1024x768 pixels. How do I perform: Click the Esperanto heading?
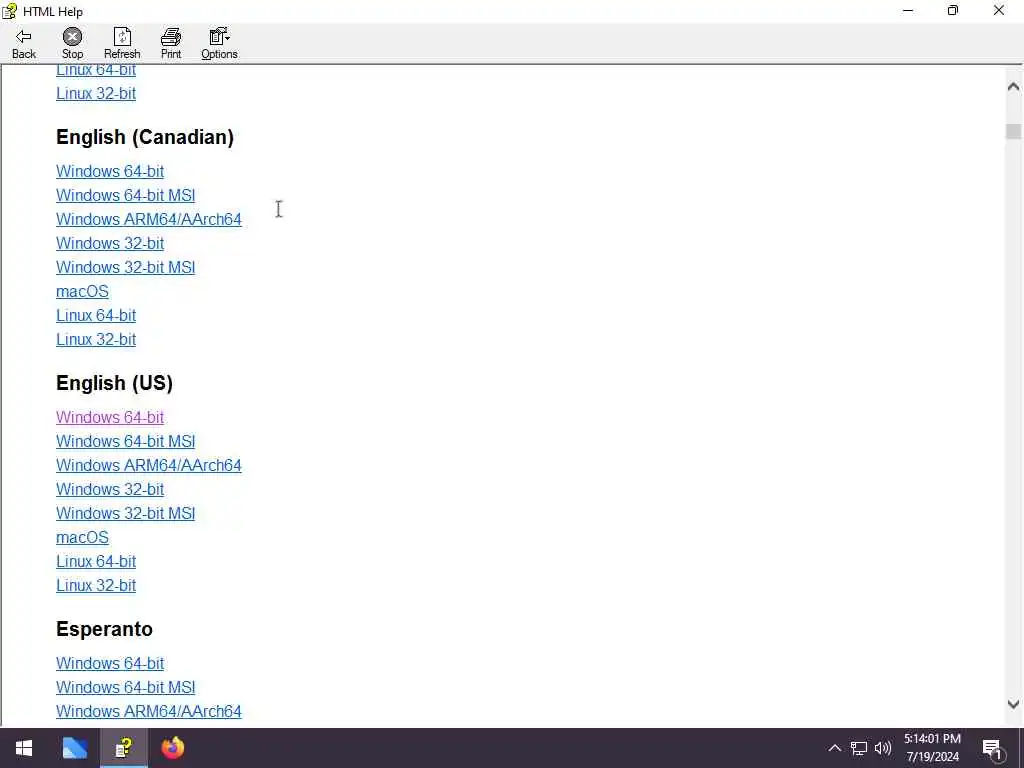pyautogui.click(x=104, y=629)
